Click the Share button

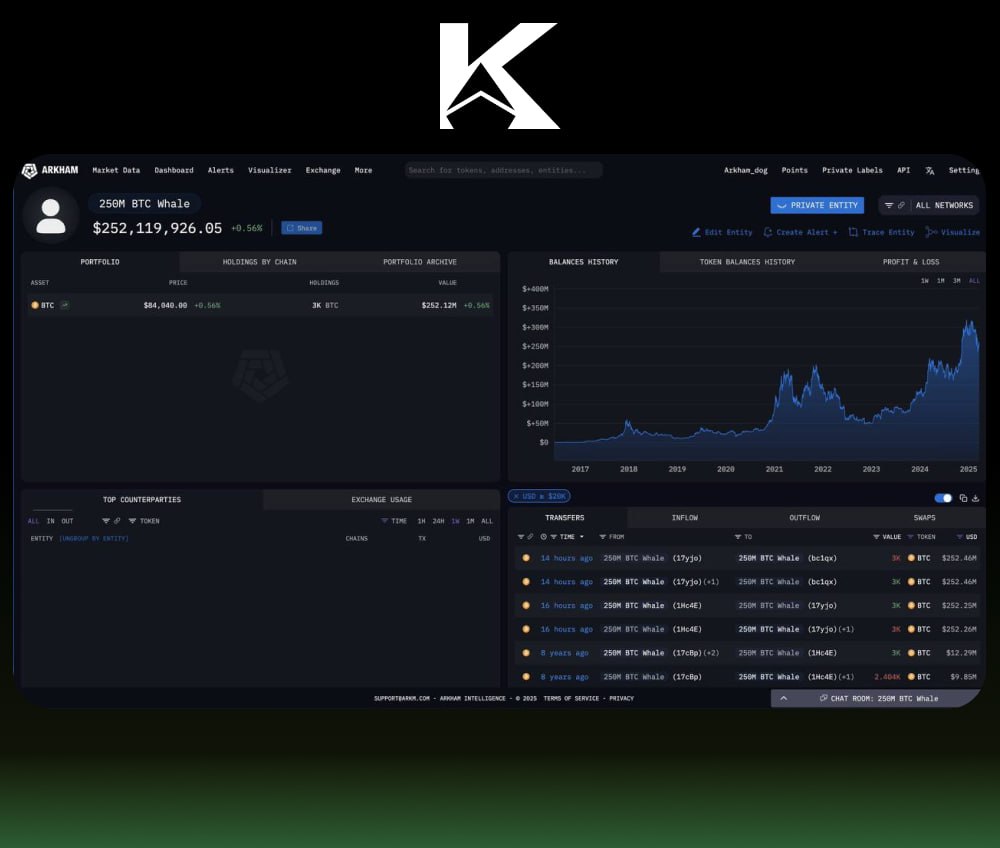coord(302,228)
